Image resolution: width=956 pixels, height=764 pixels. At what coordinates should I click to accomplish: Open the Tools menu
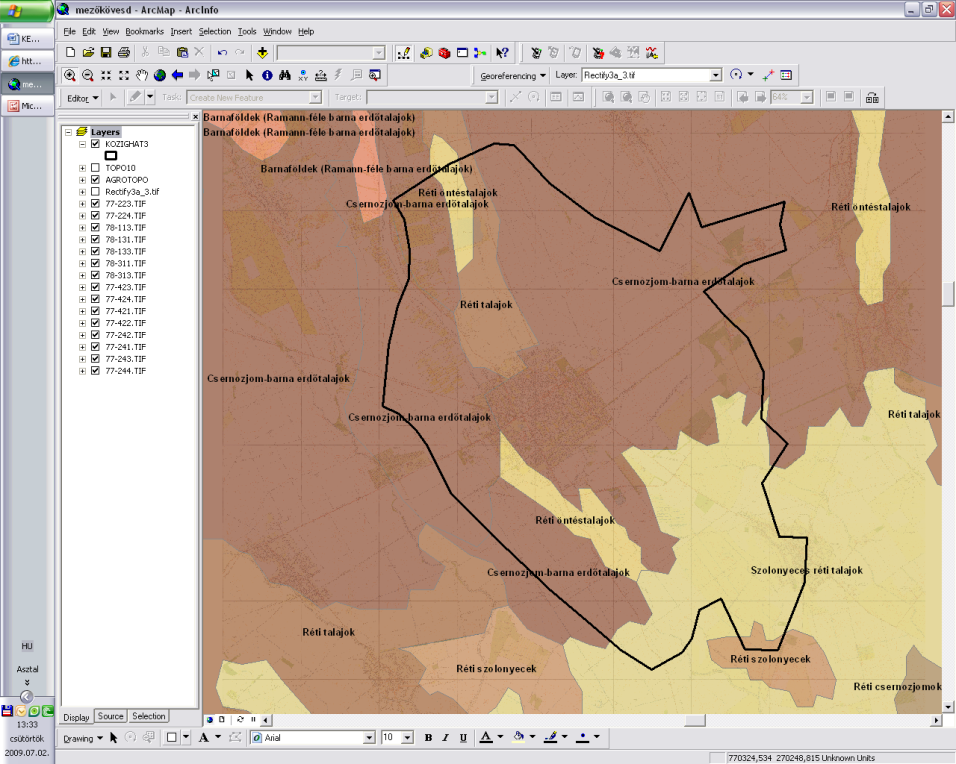[x=247, y=31]
